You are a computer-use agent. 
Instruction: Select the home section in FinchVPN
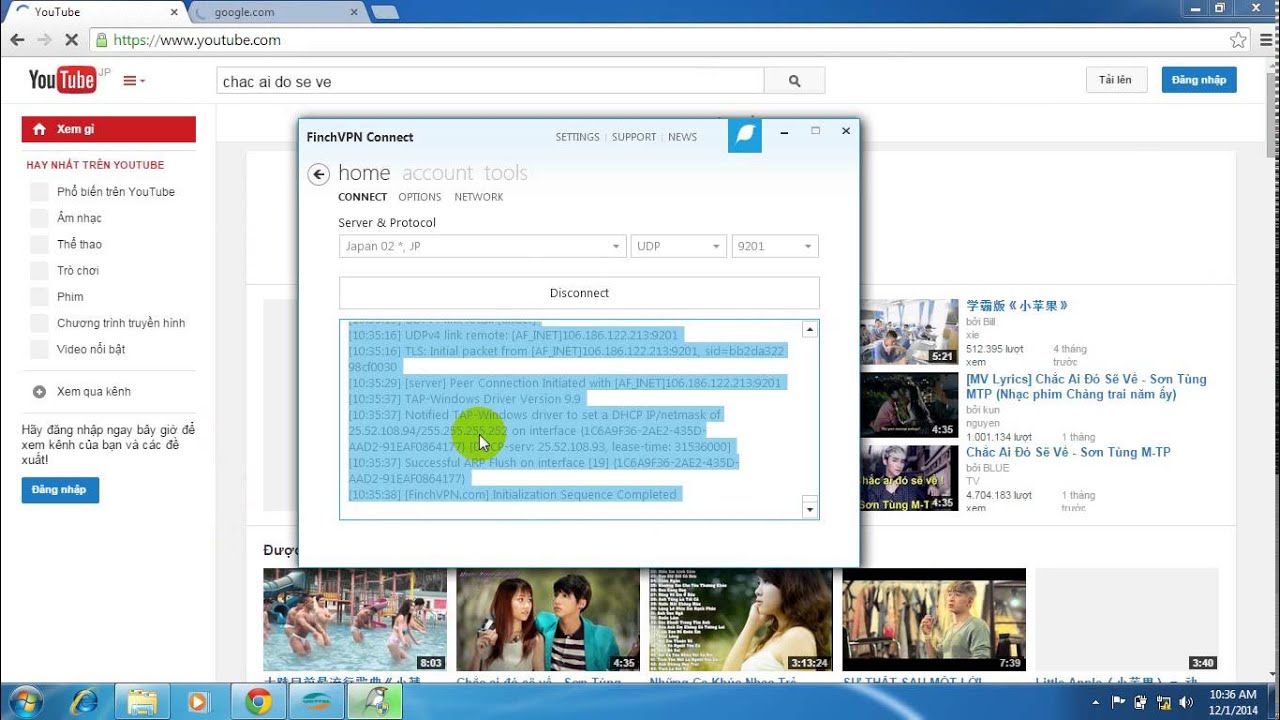pyautogui.click(x=364, y=173)
